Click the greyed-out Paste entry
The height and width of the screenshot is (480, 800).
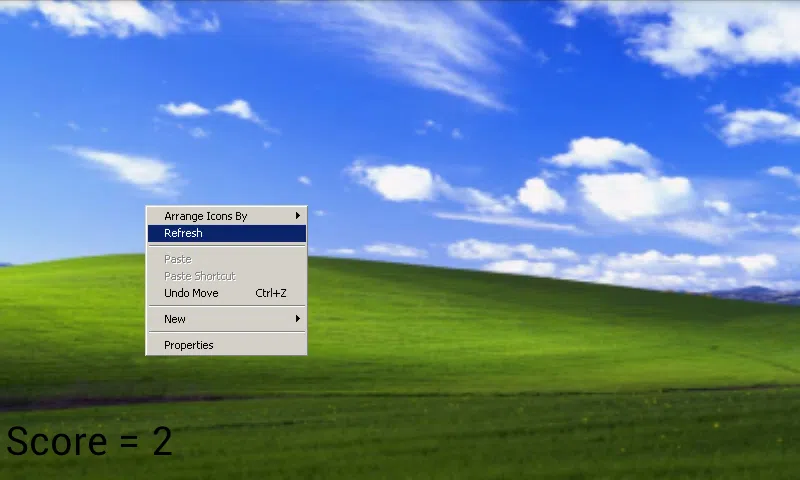click(227, 259)
